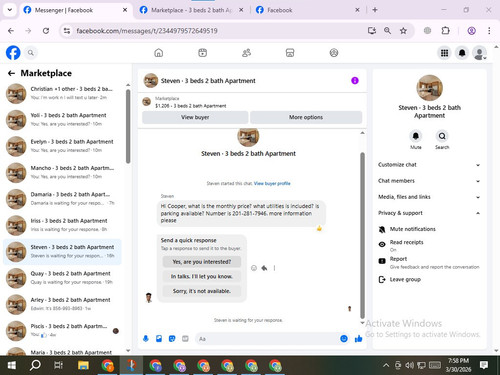Go back using the Marketplace back arrow
The height and width of the screenshot is (375, 500).
click(11, 73)
